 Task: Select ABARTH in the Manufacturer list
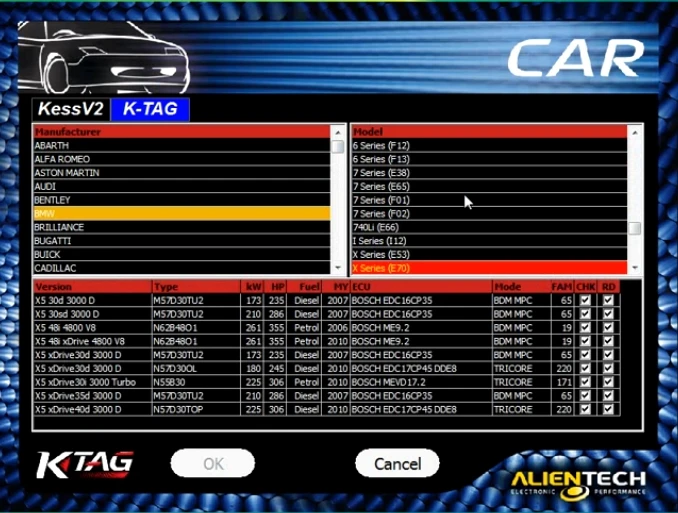[182, 145]
